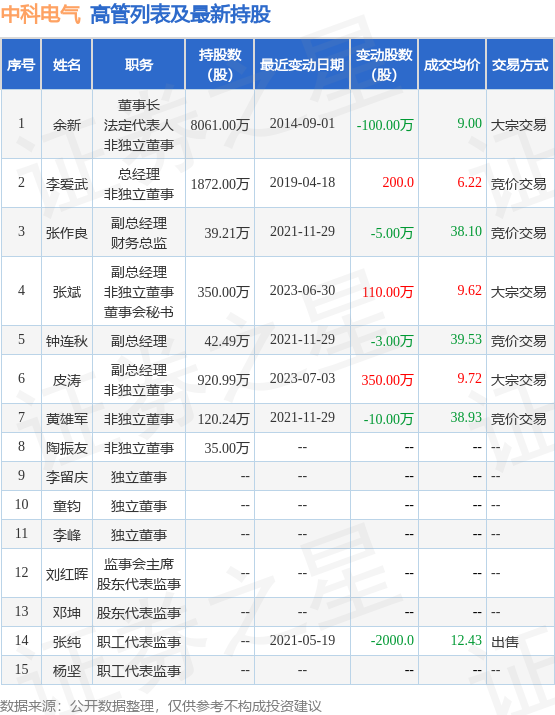
Task: Click the date 2021-05-19
Action: pos(302,640)
